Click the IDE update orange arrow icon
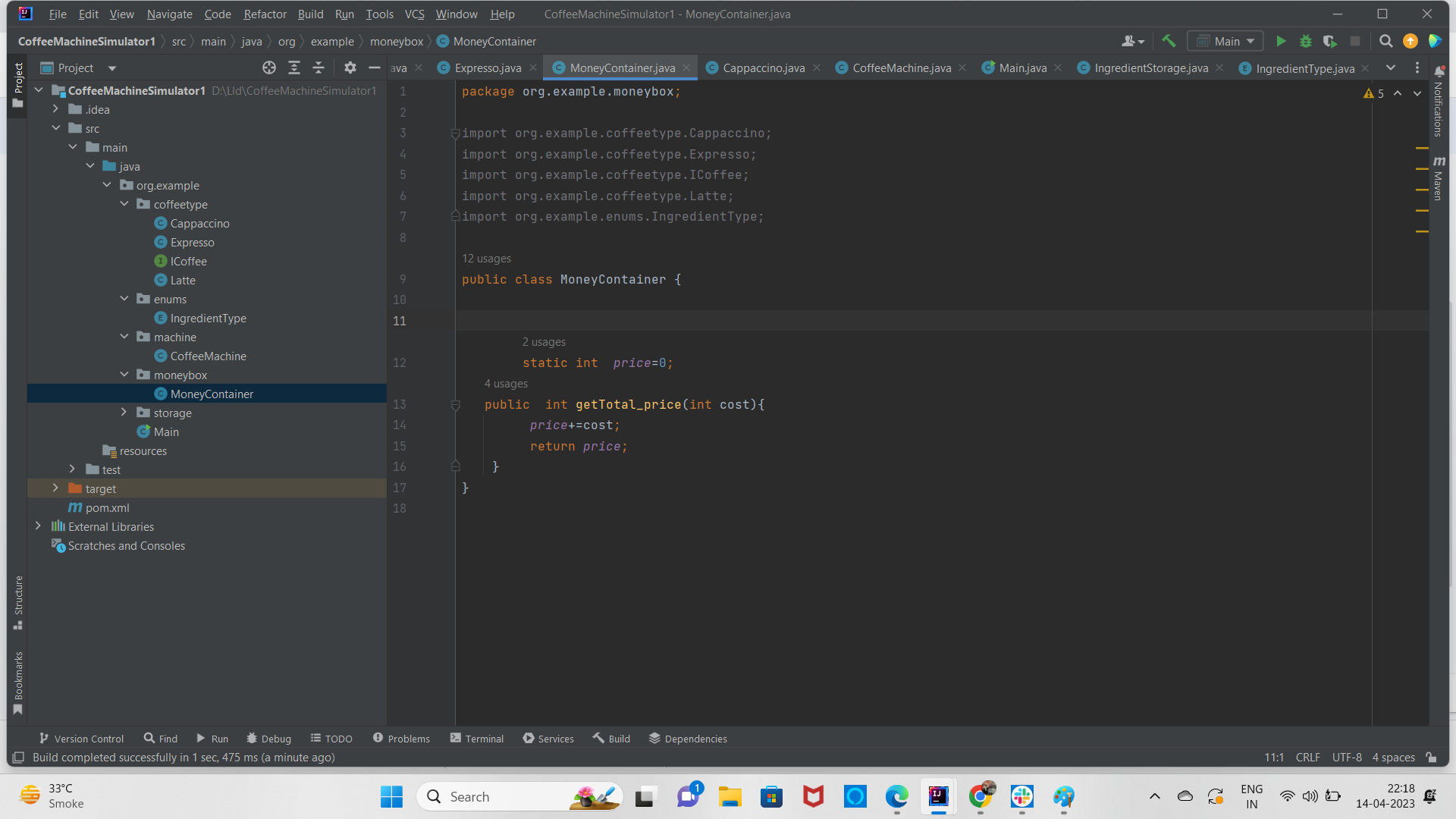 click(x=1410, y=41)
